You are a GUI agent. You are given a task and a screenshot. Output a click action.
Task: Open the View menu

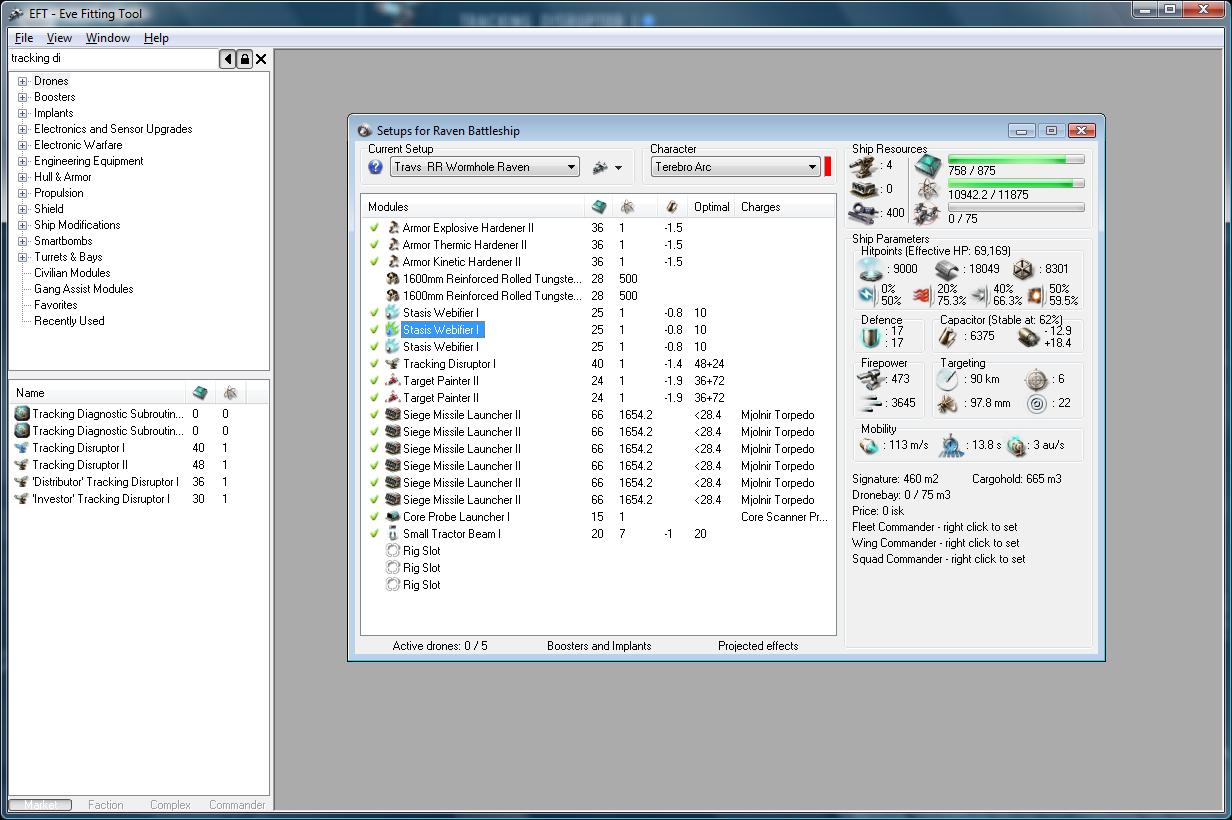tap(59, 38)
